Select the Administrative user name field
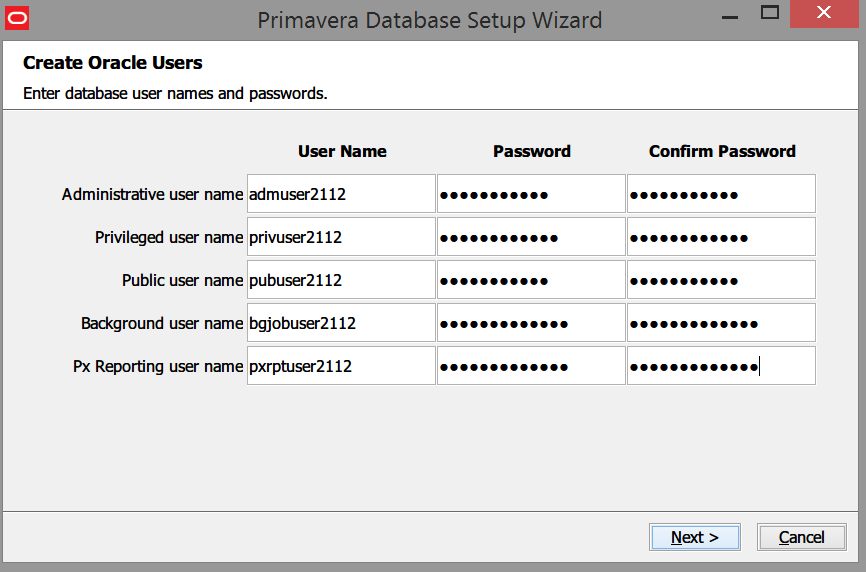 click(341, 194)
